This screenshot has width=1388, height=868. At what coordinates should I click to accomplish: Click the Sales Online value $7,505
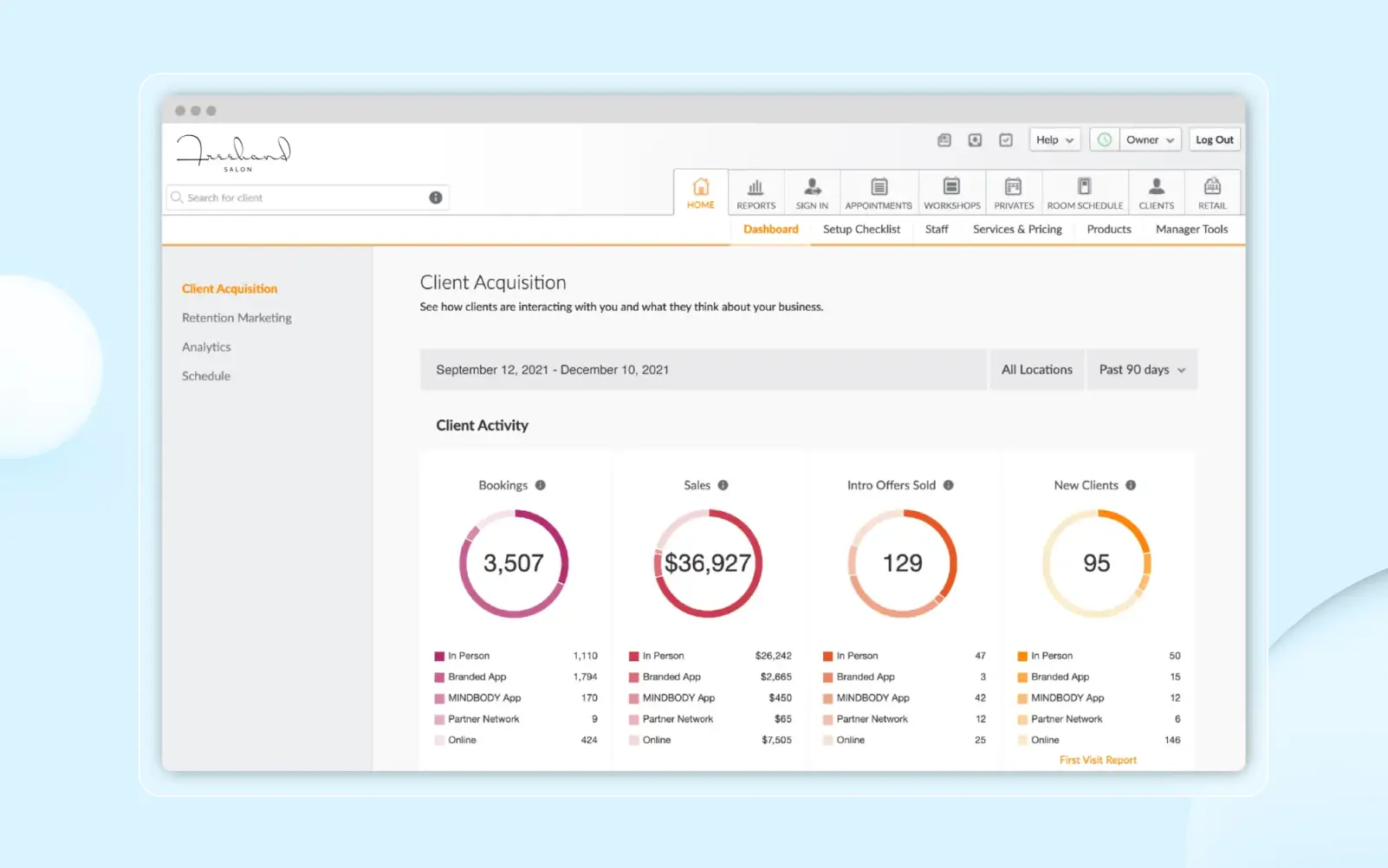(776, 740)
